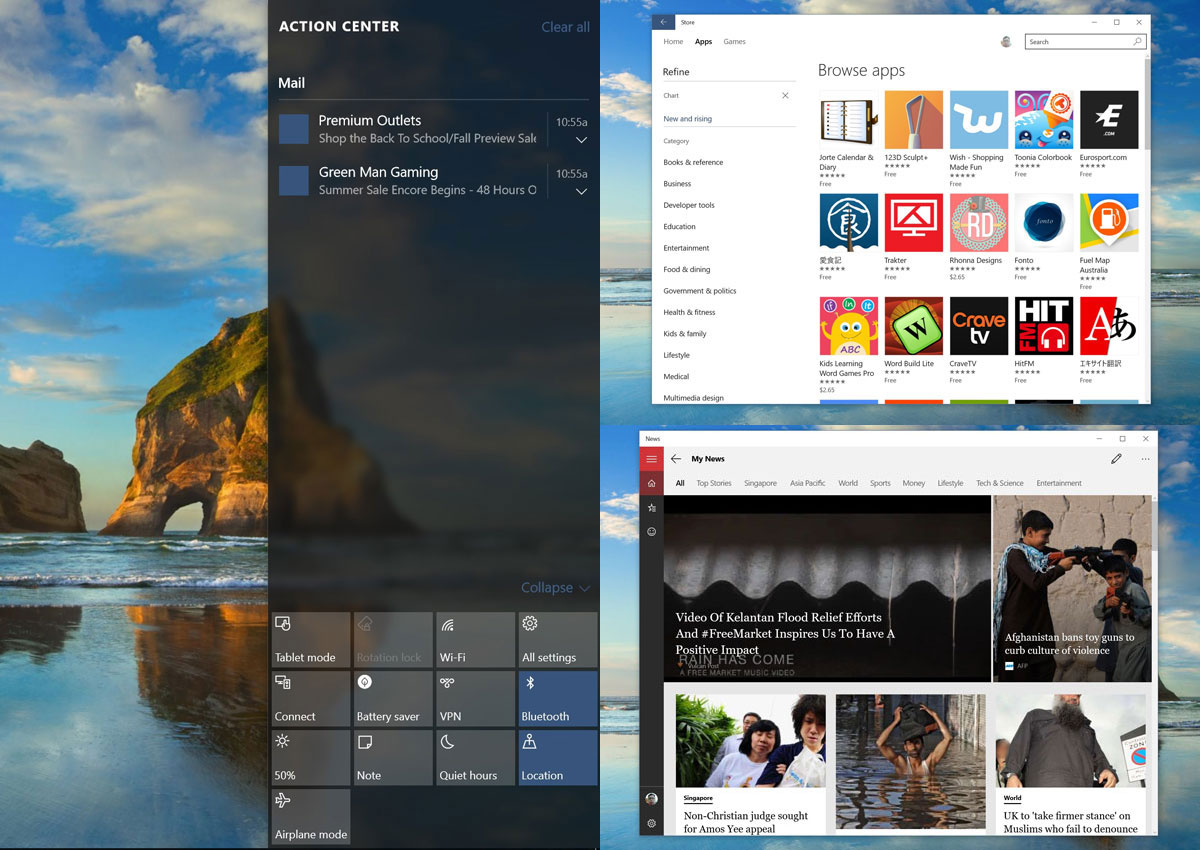Viewport: 1200px width, 850px height.
Task: Disable the Location quick action
Action: [x=557, y=758]
